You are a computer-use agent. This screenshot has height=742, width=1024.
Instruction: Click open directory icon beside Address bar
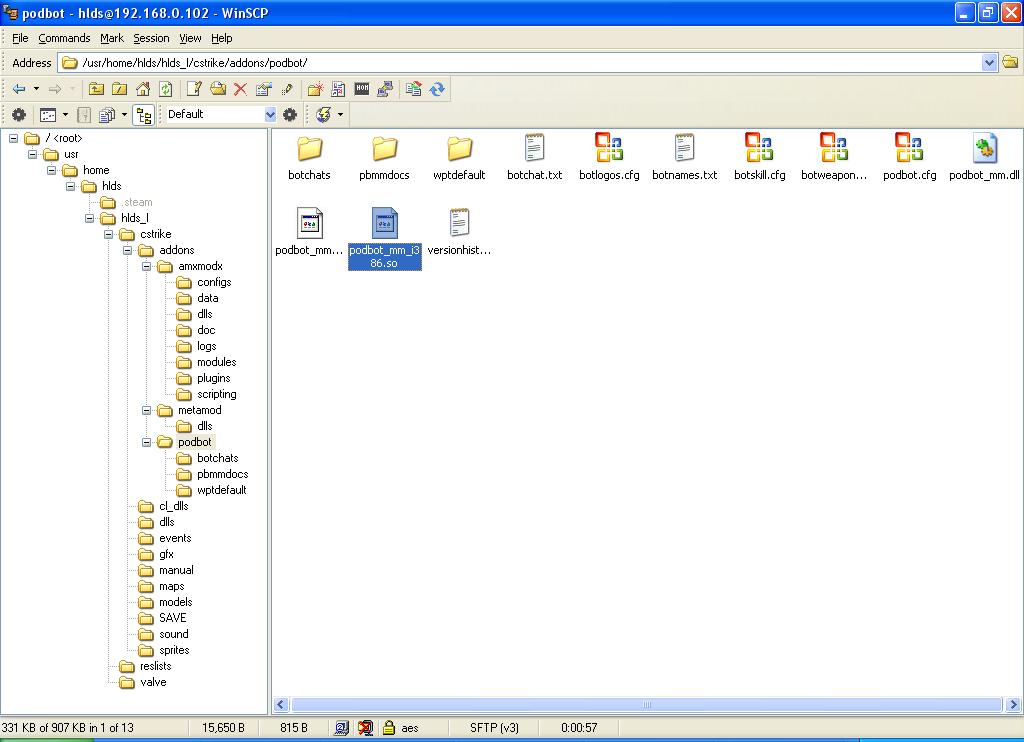click(1010, 62)
